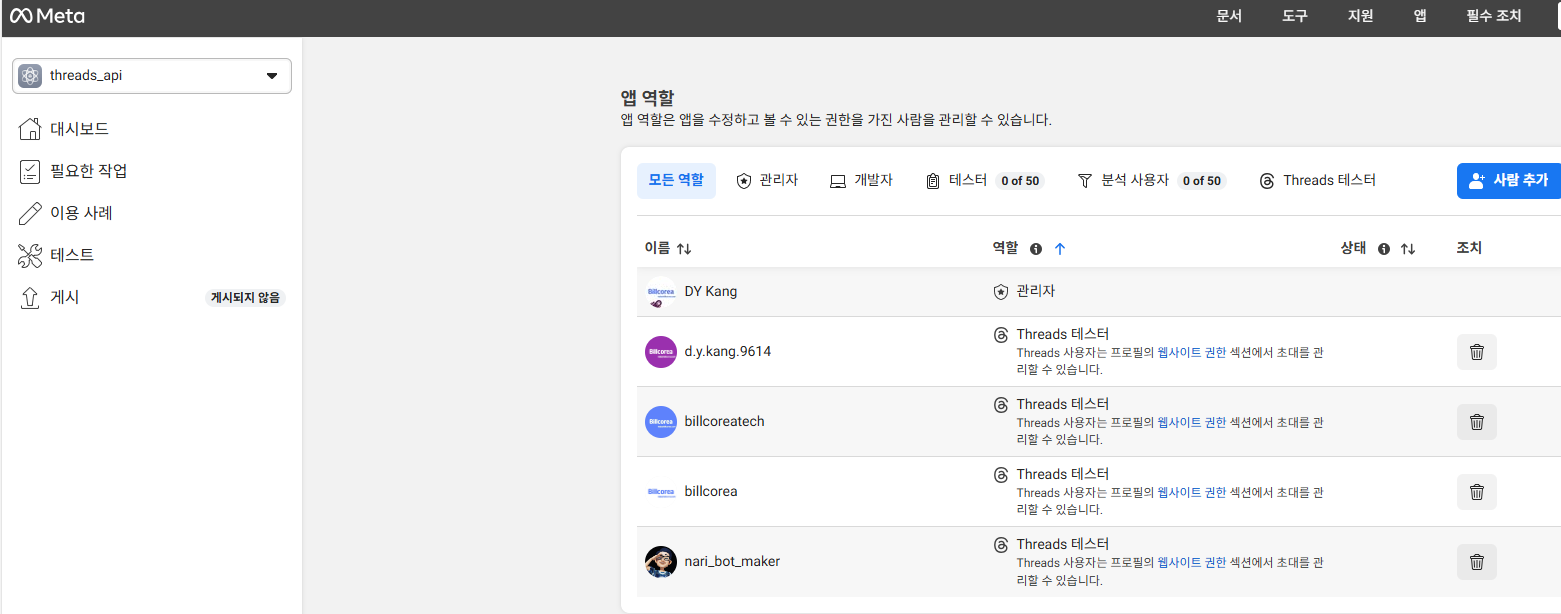Click the 필요한 작업 checklist icon

point(30,171)
